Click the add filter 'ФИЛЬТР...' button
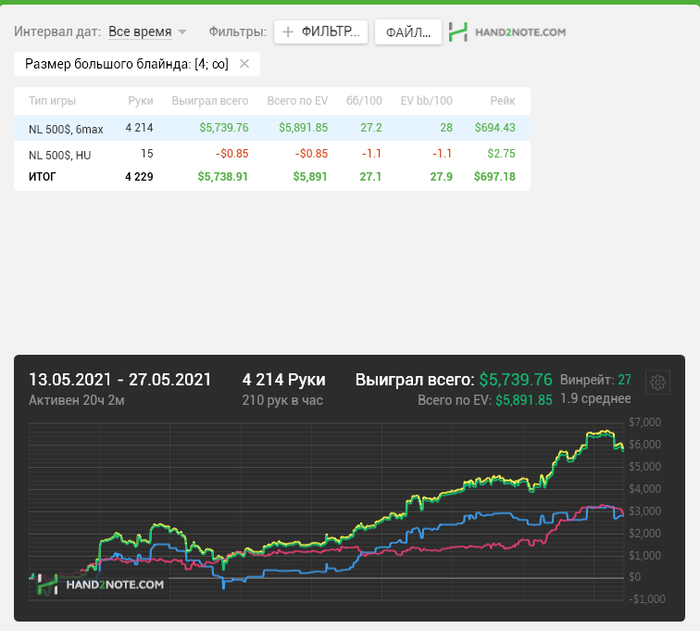Screen dimensions: 700x641 pos(321,32)
